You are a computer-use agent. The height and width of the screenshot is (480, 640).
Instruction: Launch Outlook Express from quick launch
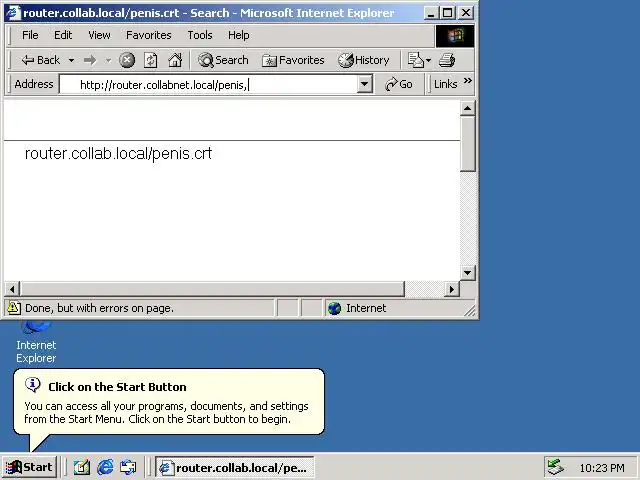(128, 467)
